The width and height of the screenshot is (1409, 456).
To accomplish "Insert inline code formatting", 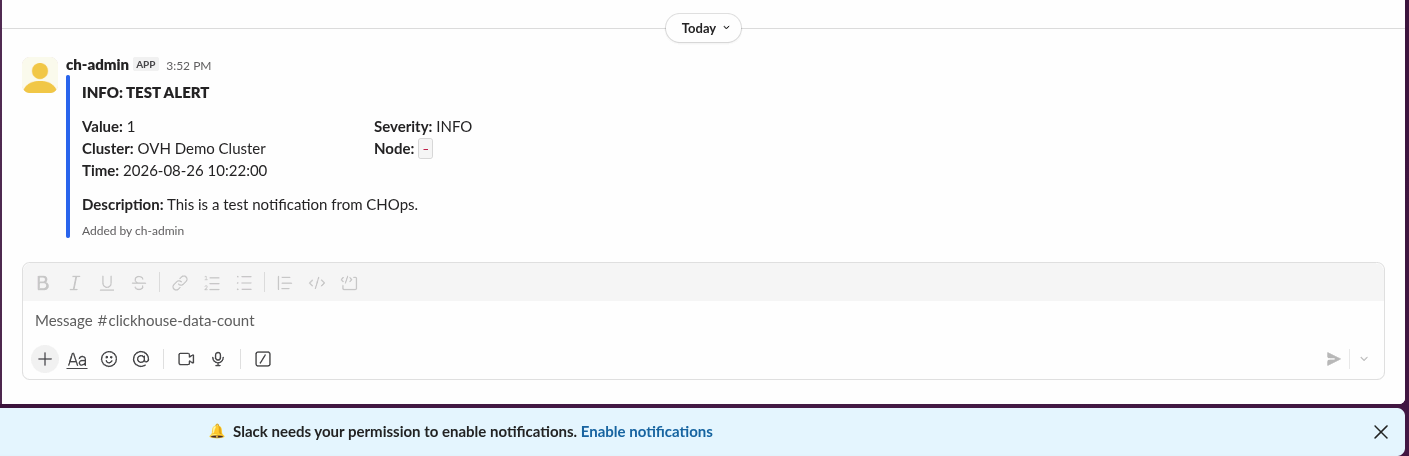I will 317,283.
